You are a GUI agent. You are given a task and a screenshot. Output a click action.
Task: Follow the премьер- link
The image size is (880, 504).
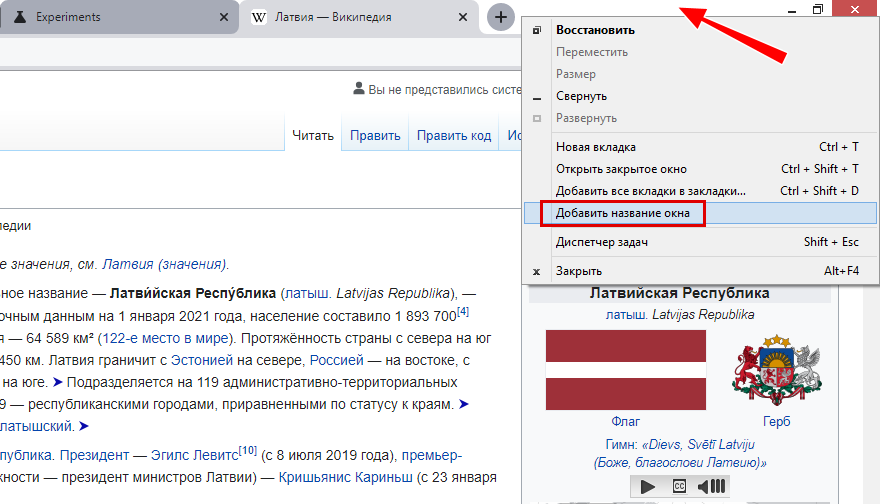point(432,455)
